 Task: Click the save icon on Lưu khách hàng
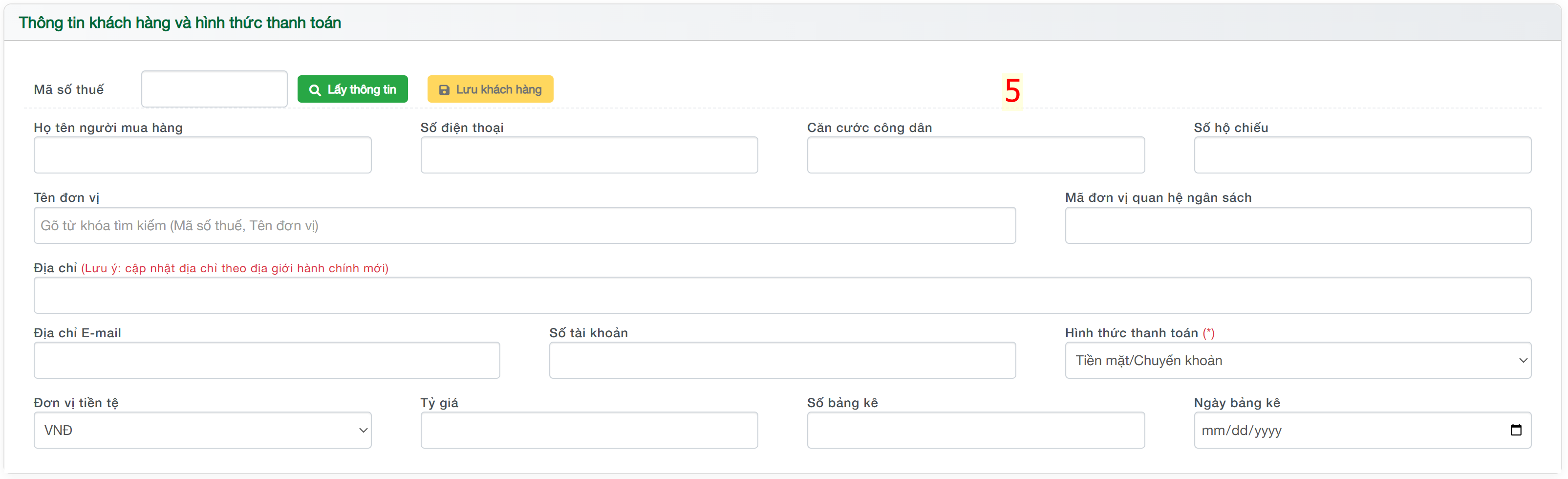point(444,90)
